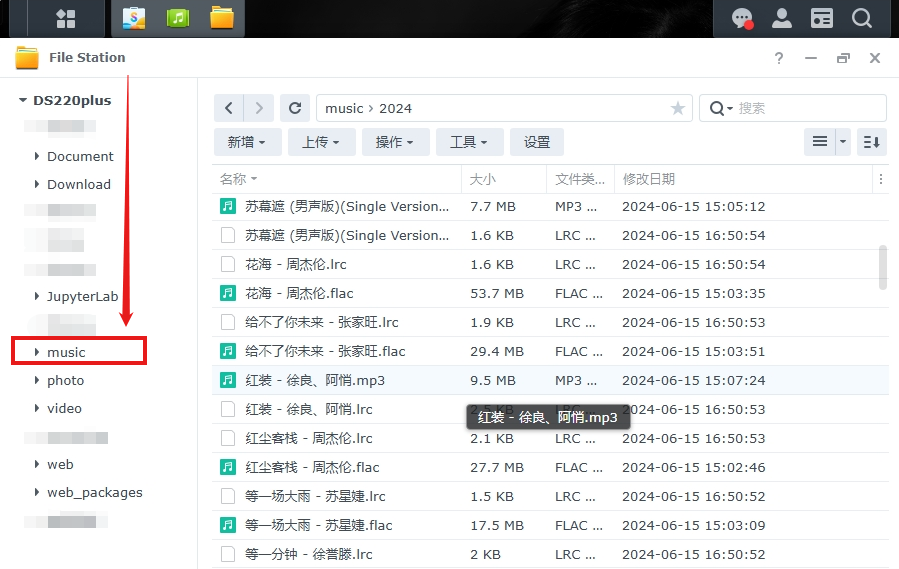Screen dimensions: 899x569
Task: Open the 工具 dropdown menu
Action: tap(469, 142)
